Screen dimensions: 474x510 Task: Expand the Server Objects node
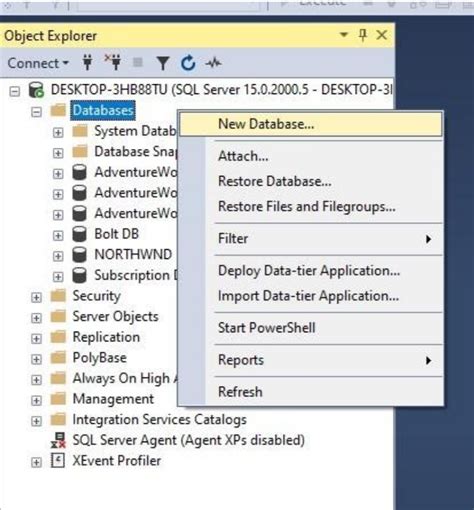(36, 318)
